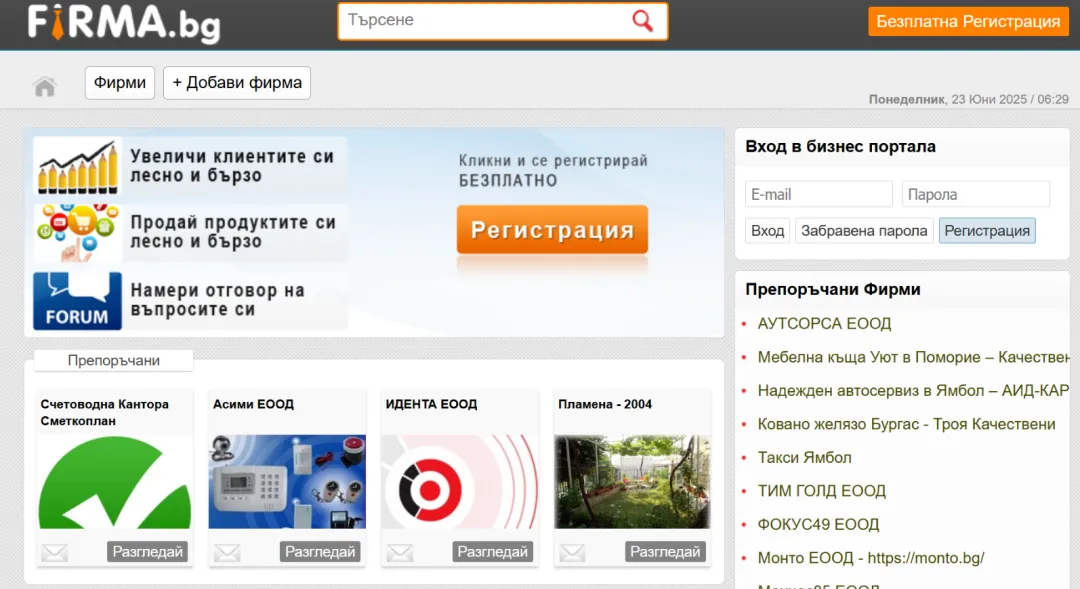The width and height of the screenshot is (1080, 589).
Task: Open Надежден автосервиз в Ямбол link
Action: pos(913,391)
